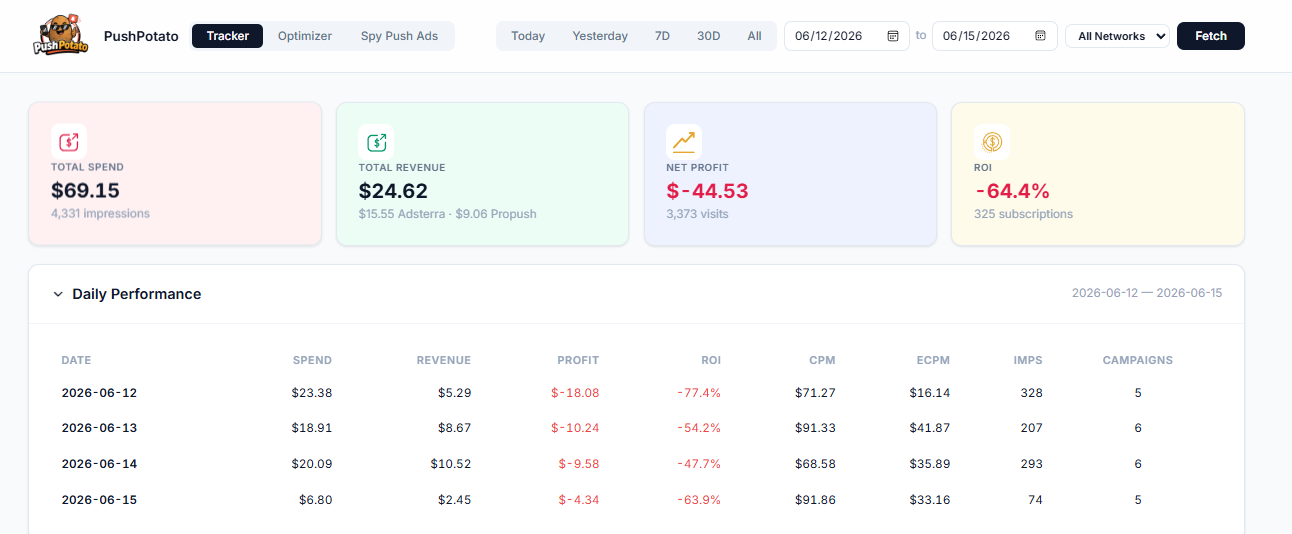The width and height of the screenshot is (1292, 534).
Task: Select the Tracker tab
Action: tap(228, 36)
